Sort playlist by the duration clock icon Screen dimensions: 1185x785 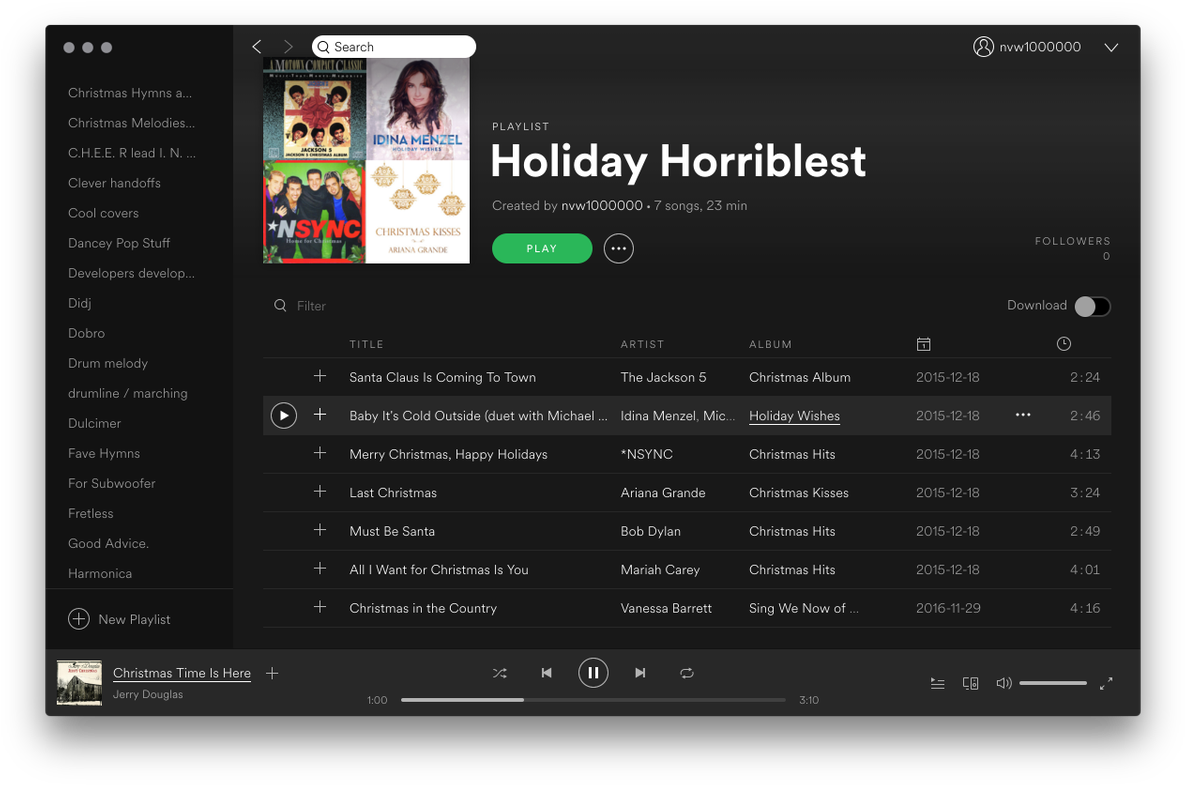click(x=1063, y=343)
